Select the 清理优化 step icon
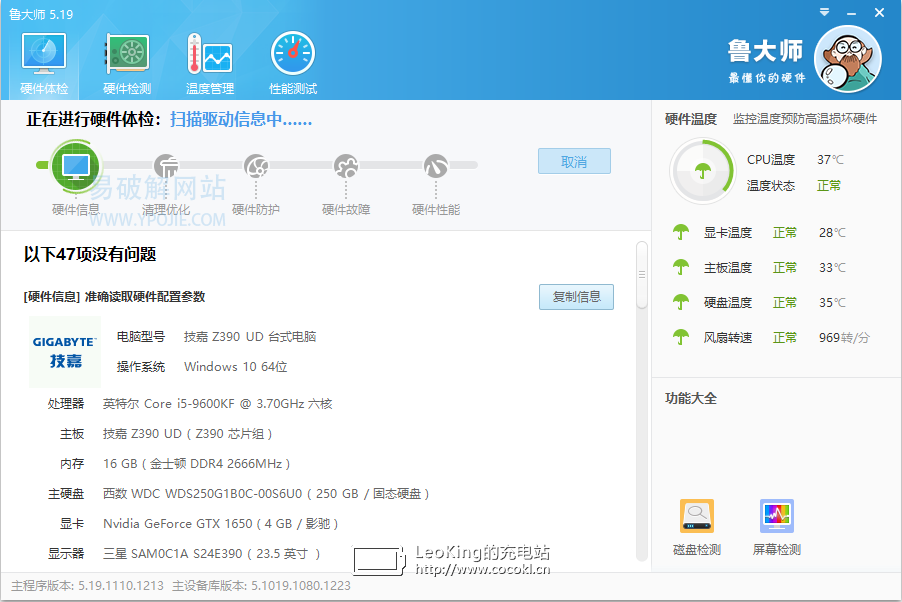 166,166
